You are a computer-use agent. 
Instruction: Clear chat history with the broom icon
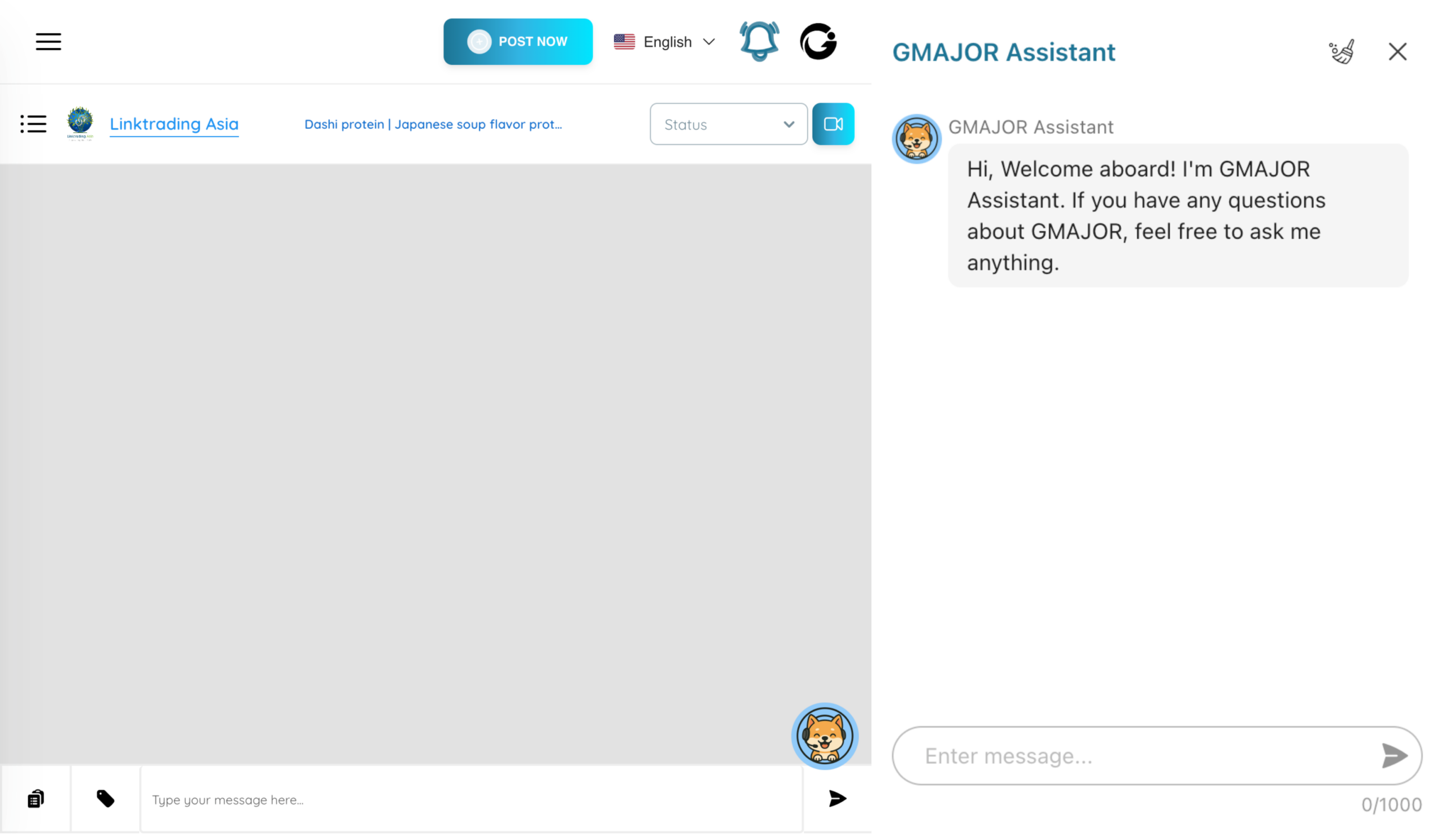click(1342, 51)
